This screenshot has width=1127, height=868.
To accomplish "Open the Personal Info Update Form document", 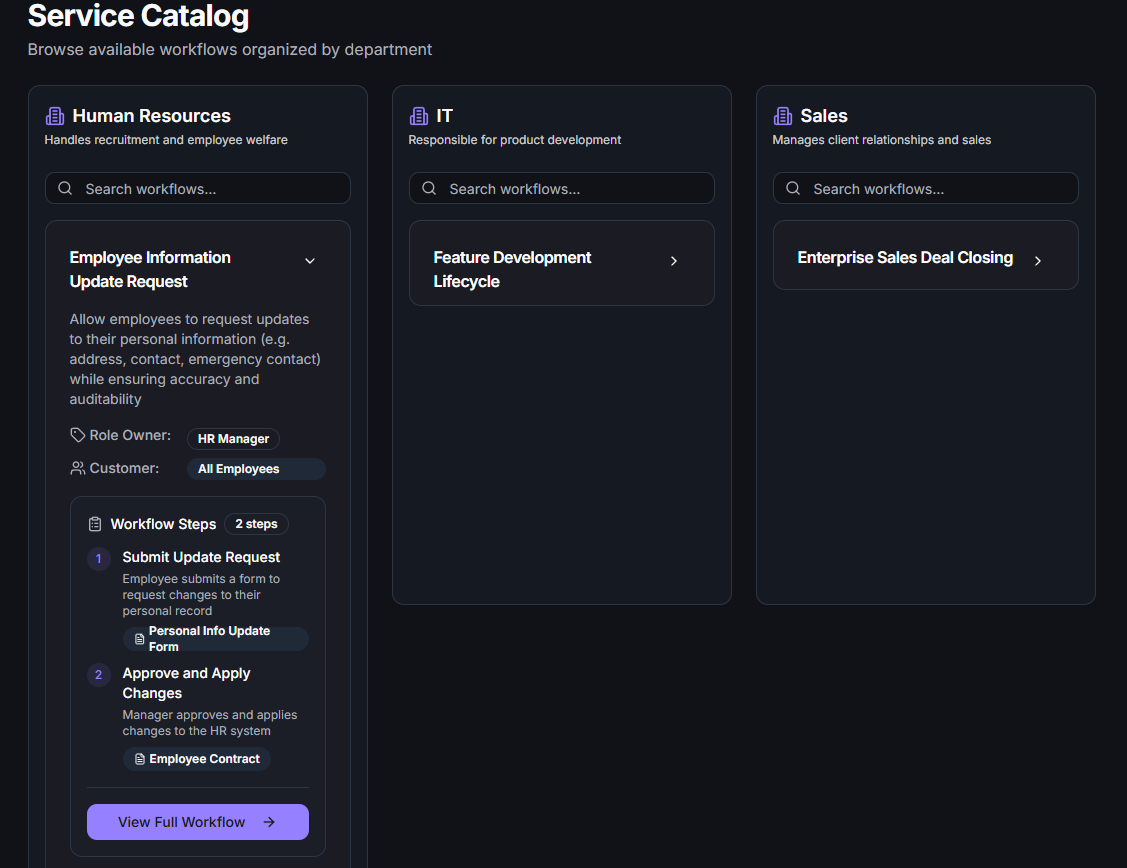I will [215, 639].
